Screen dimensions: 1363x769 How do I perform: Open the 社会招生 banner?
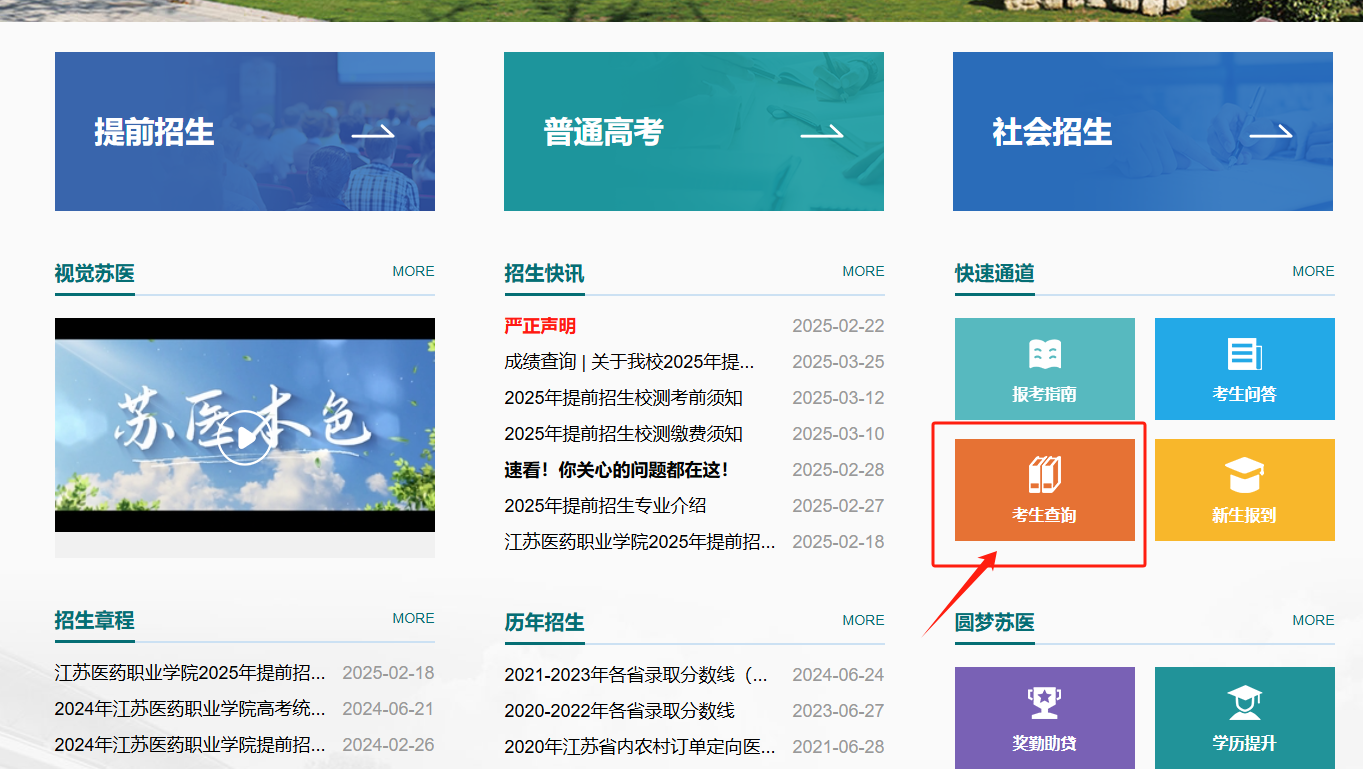pos(1142,132)
